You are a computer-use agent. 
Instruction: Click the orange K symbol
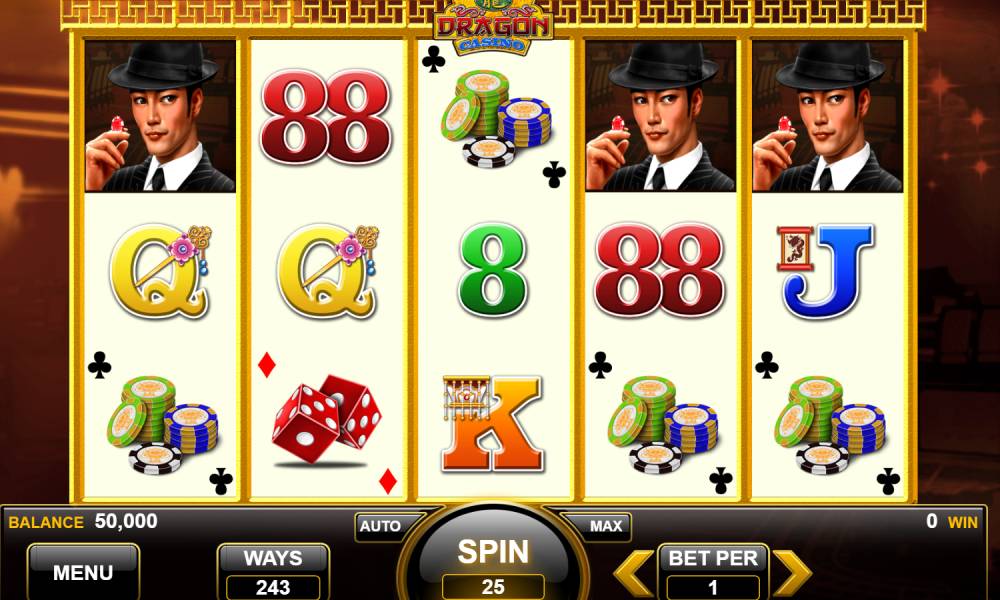[492, 424]
